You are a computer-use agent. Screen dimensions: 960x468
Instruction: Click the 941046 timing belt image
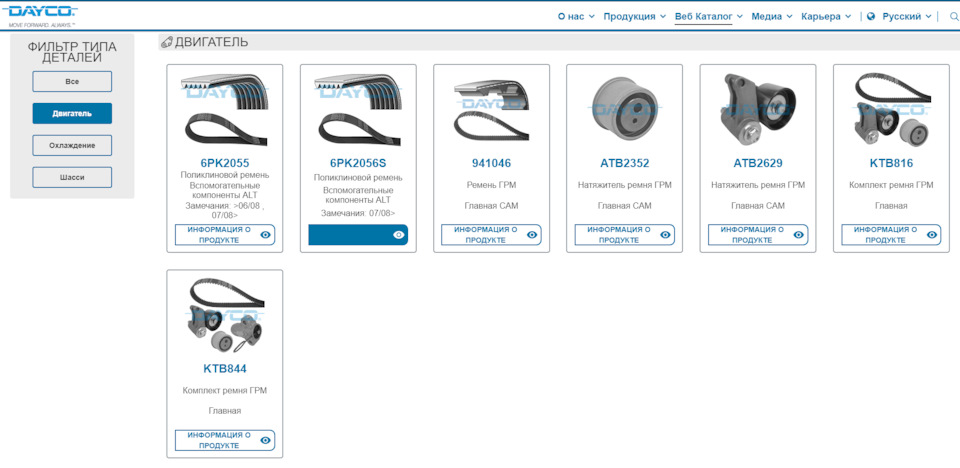491,110
